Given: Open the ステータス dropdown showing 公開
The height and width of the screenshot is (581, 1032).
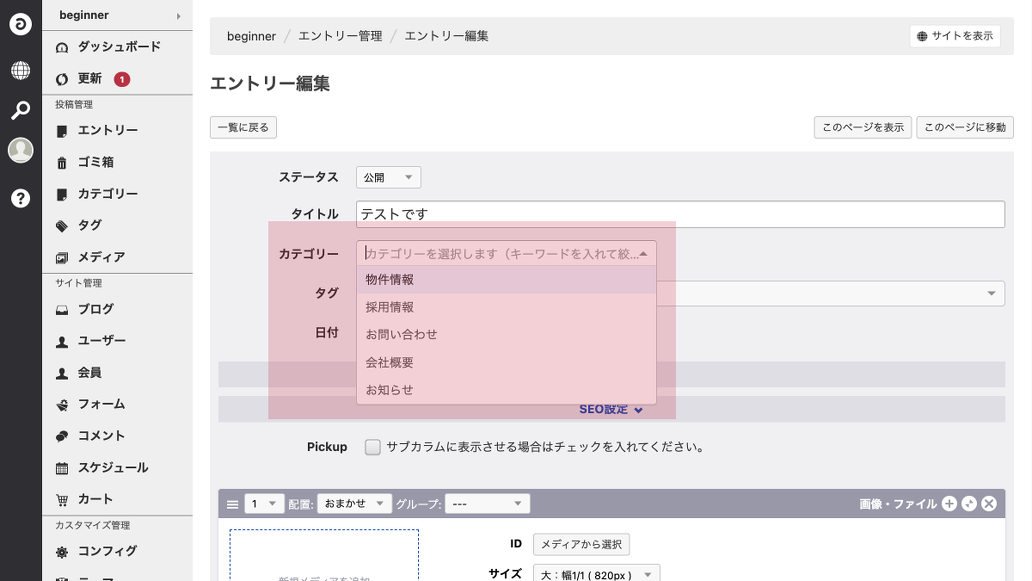Looking at the screenshot, I should [x=388, y=177].
